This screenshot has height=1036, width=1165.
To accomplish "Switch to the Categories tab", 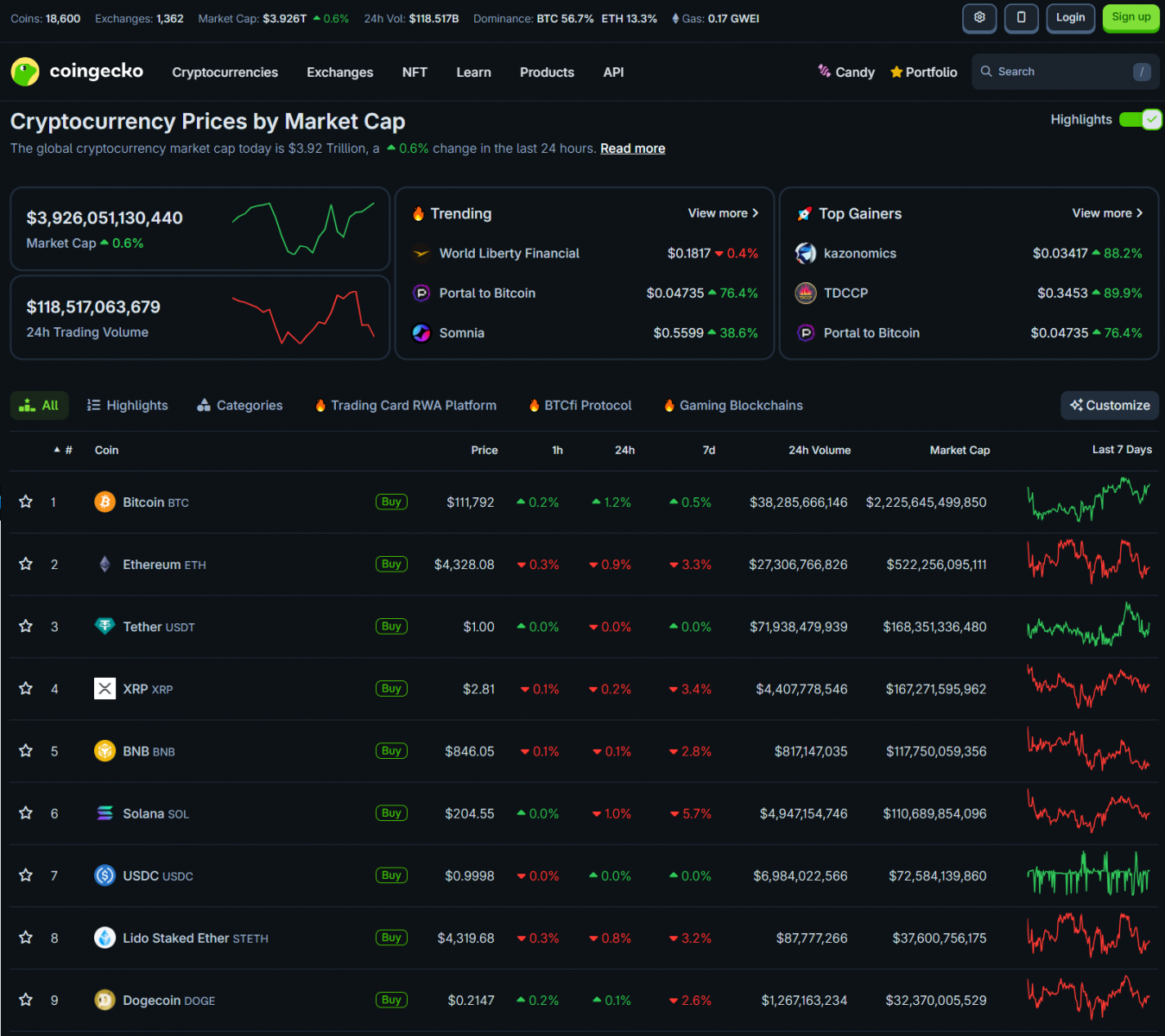I will (239, 405).
